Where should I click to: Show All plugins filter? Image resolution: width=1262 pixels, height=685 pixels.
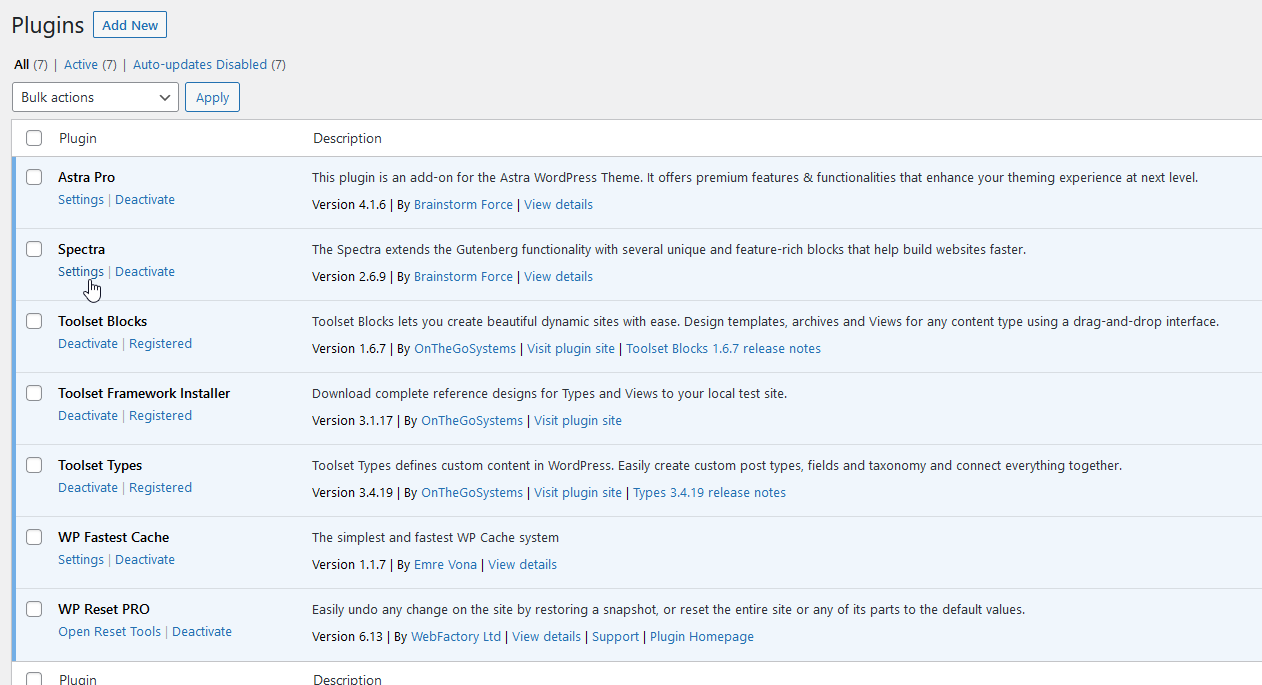(x=21, y=64)
